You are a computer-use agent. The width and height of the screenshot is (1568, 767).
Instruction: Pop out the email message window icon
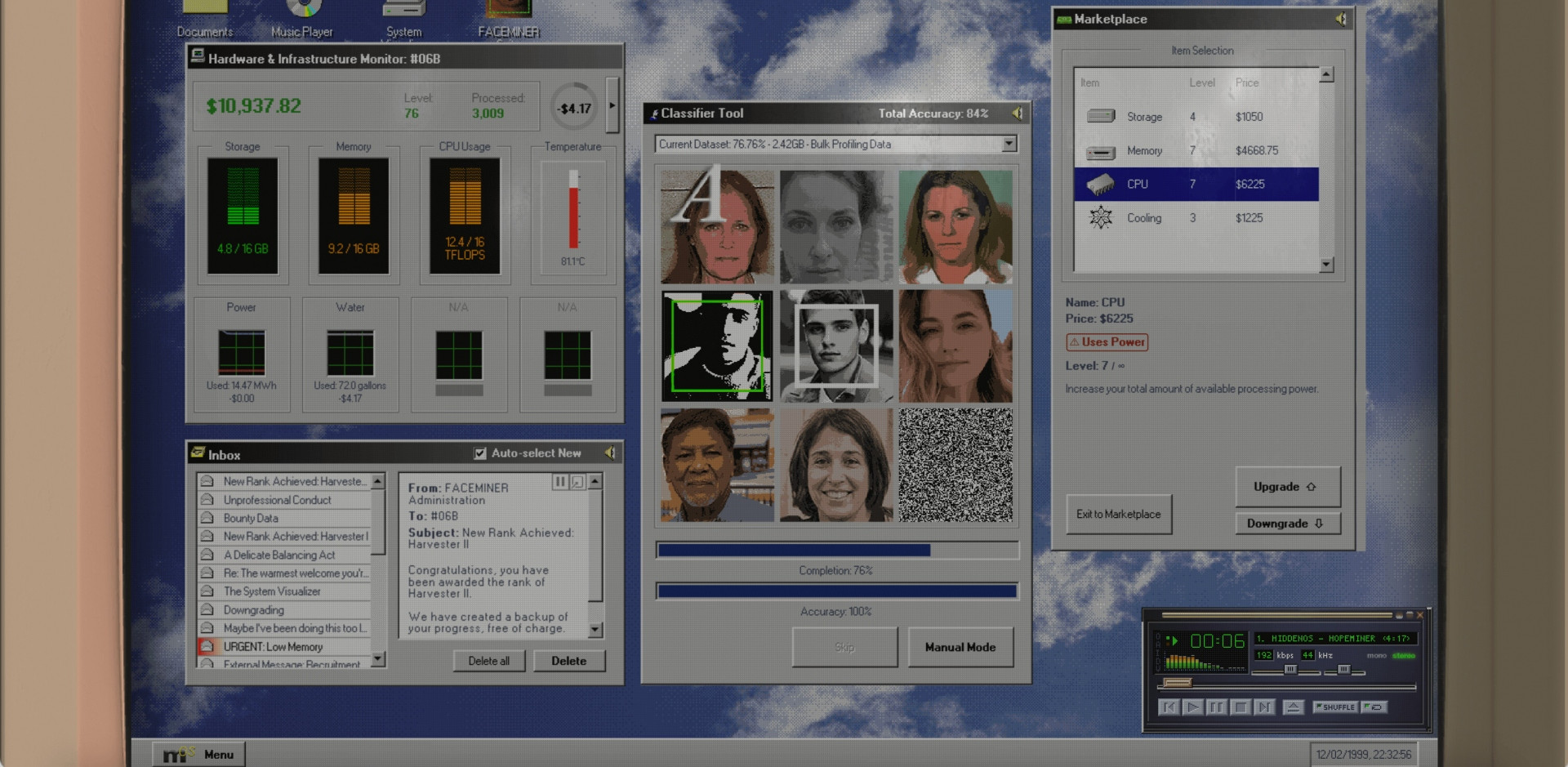[577, 482]
